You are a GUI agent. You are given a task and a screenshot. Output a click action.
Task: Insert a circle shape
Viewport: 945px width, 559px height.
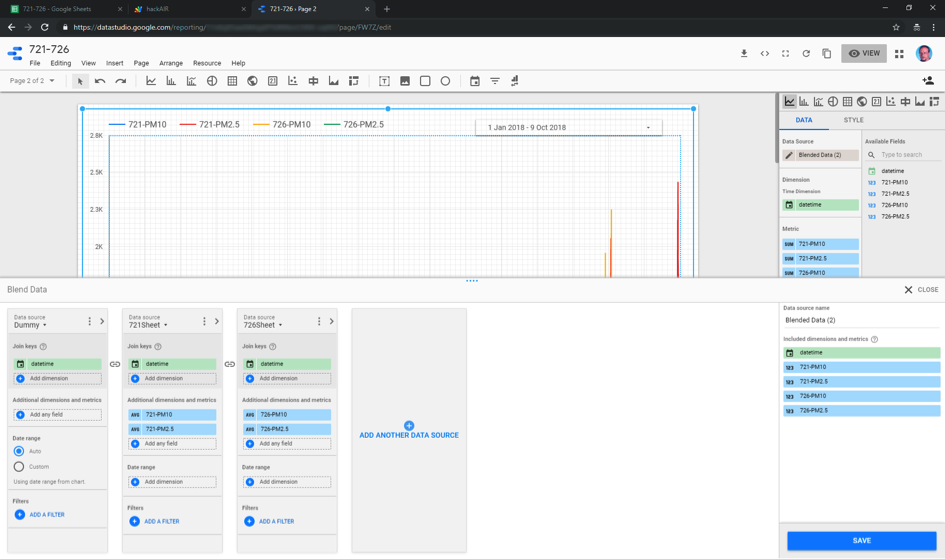445,81
